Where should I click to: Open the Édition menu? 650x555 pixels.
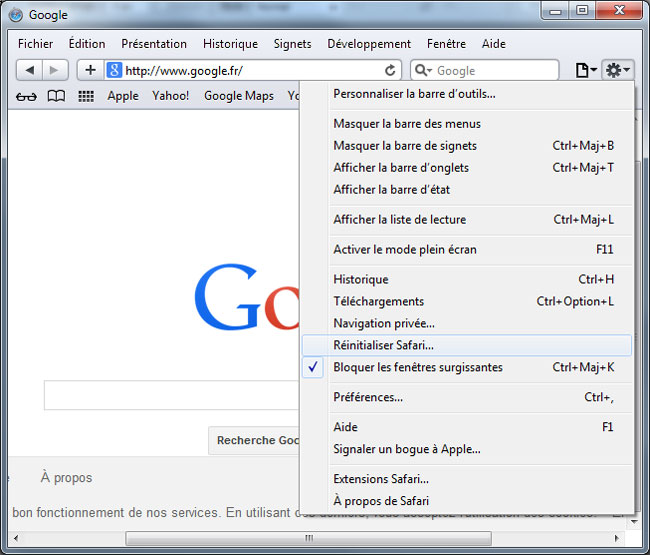click(87, 44)
